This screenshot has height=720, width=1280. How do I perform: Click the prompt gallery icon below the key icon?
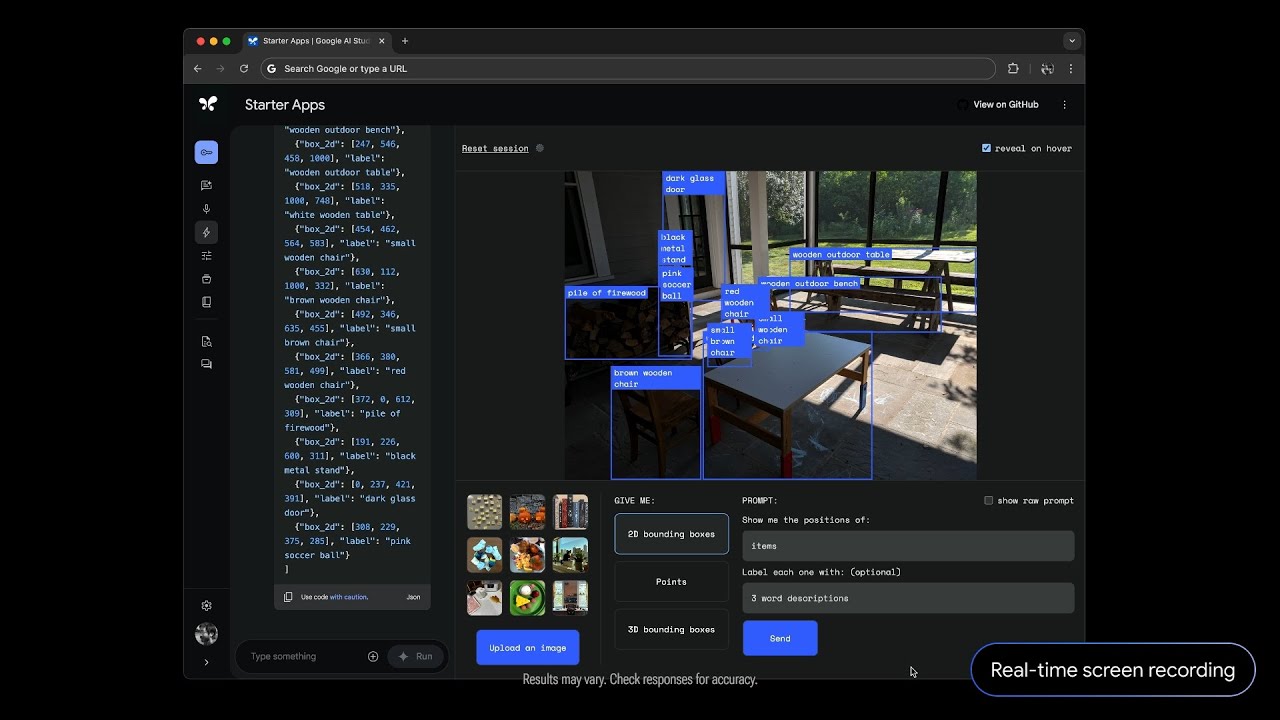206,184
